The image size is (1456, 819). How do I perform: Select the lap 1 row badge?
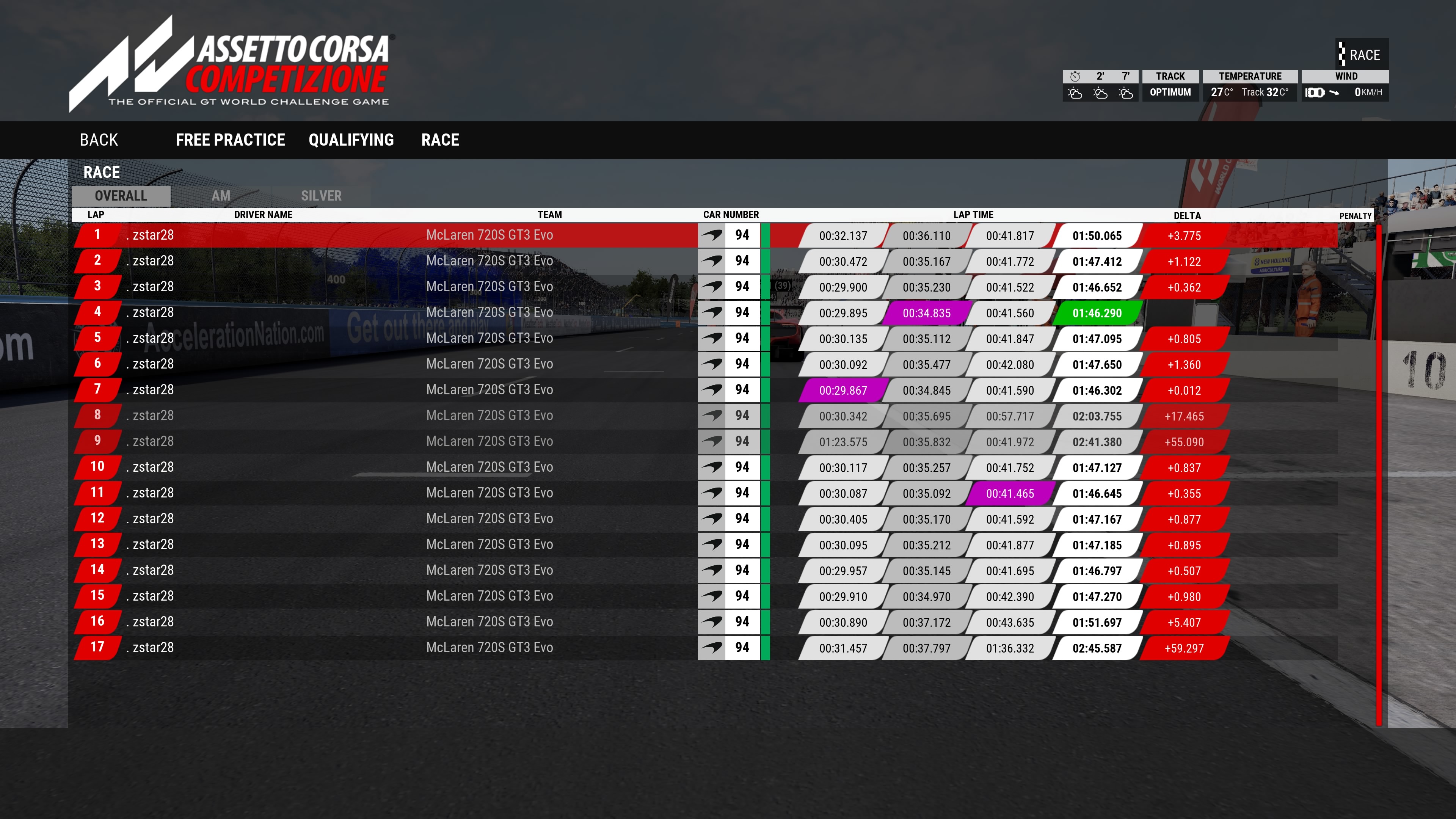pyautogui.click(x=97, y=235)
